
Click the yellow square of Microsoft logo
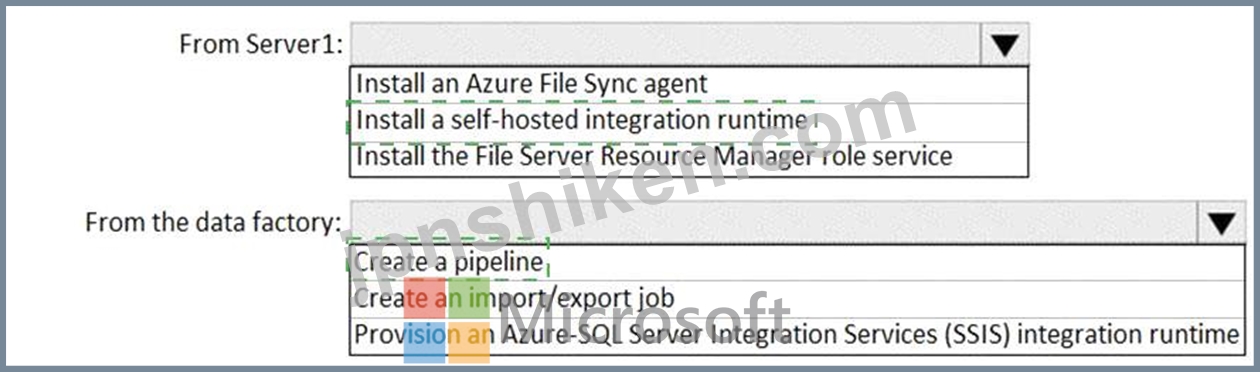click(x=469, y=343)
